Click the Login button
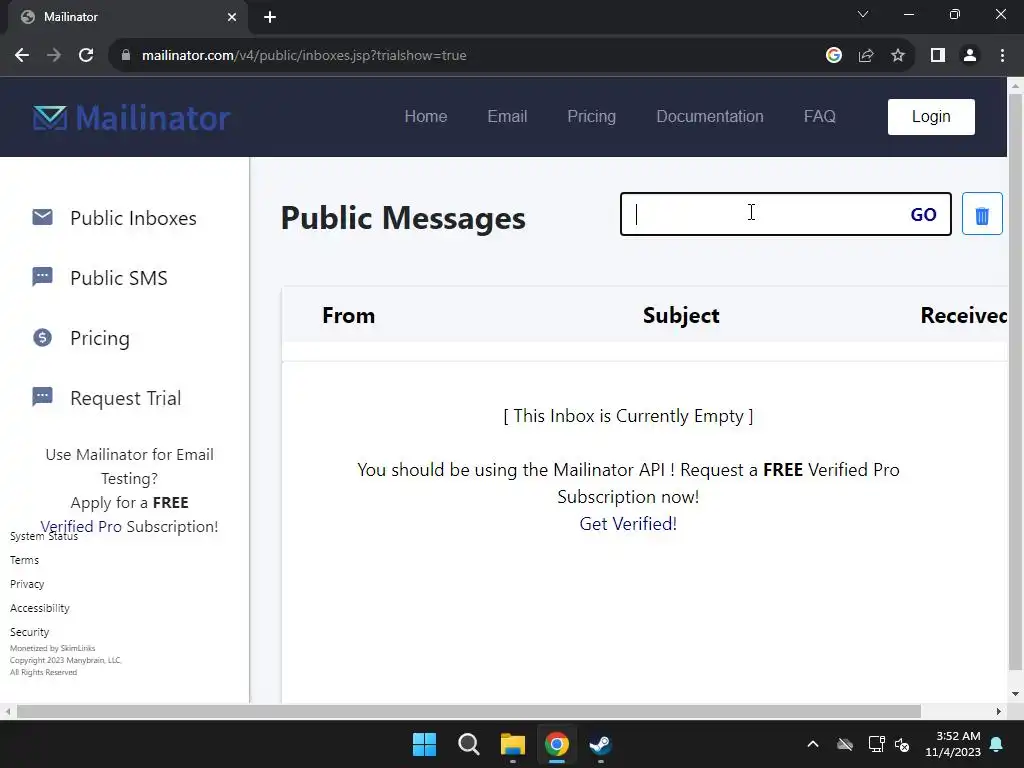The image size is (1024, 768). (x=931, y=117)
